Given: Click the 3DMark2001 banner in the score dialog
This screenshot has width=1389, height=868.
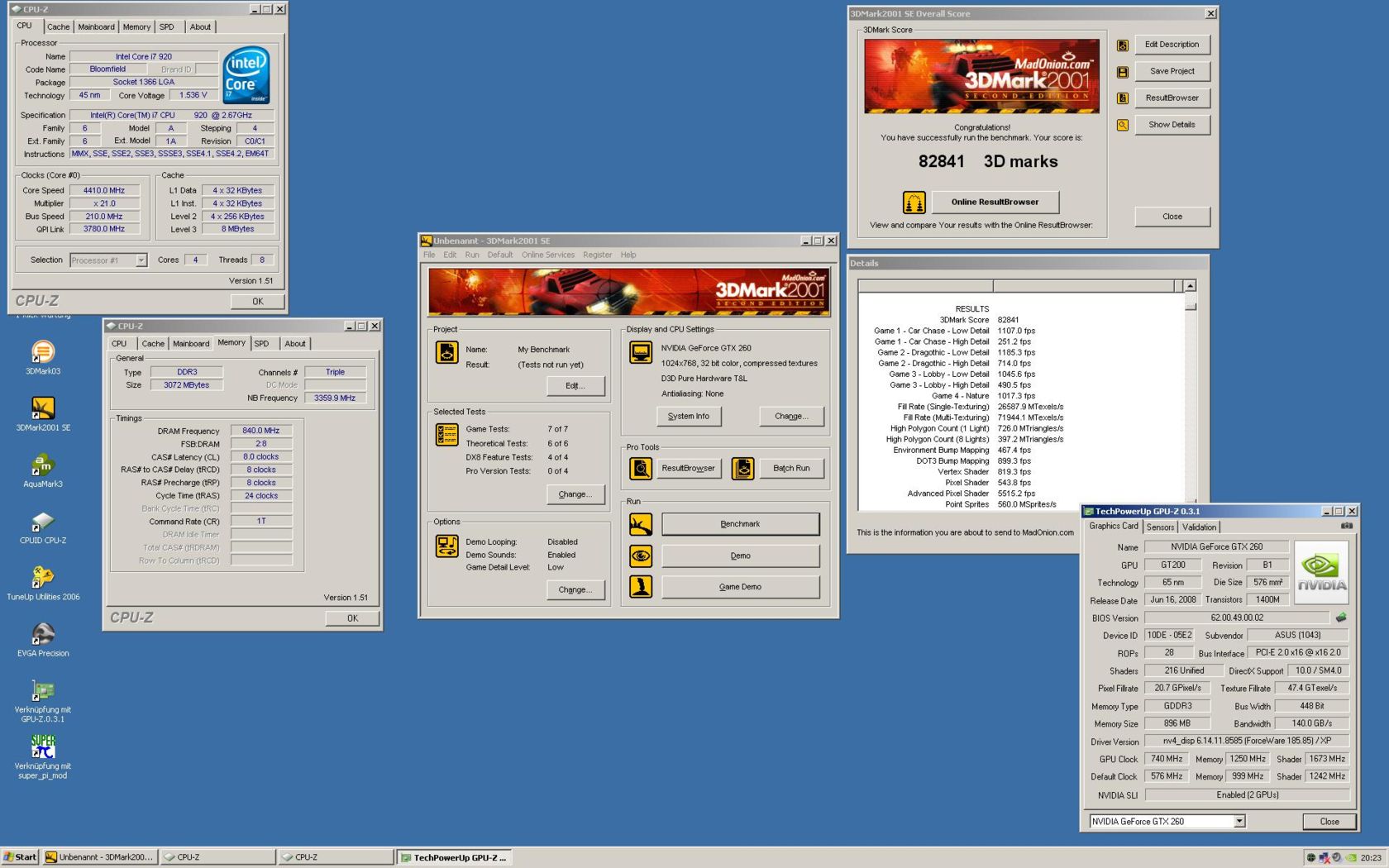Looking at the screenshot, I should (x=981, y=76).
